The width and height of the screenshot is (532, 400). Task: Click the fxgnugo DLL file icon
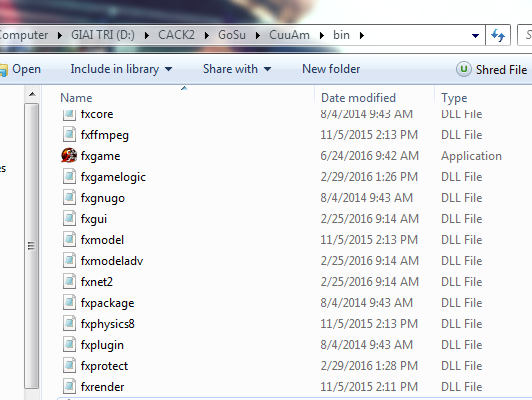(x=69, y=198)
